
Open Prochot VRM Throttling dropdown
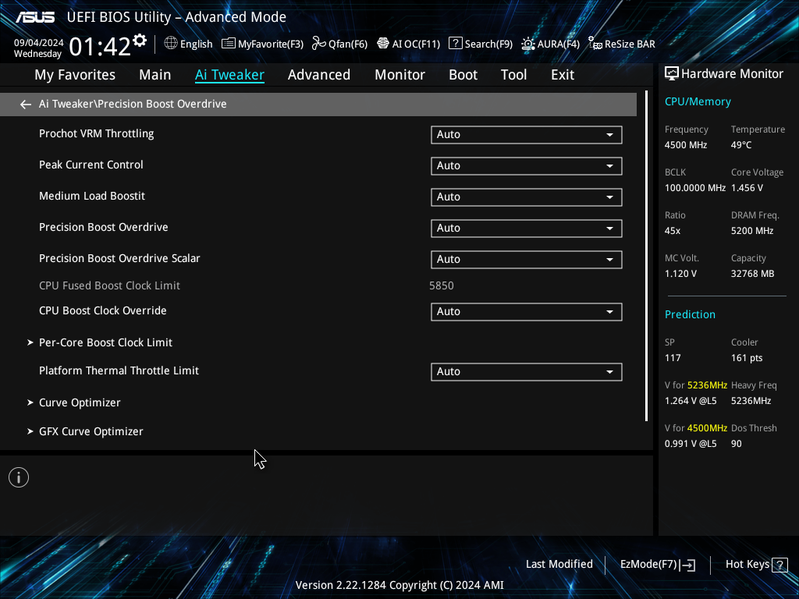coord(526,134)
